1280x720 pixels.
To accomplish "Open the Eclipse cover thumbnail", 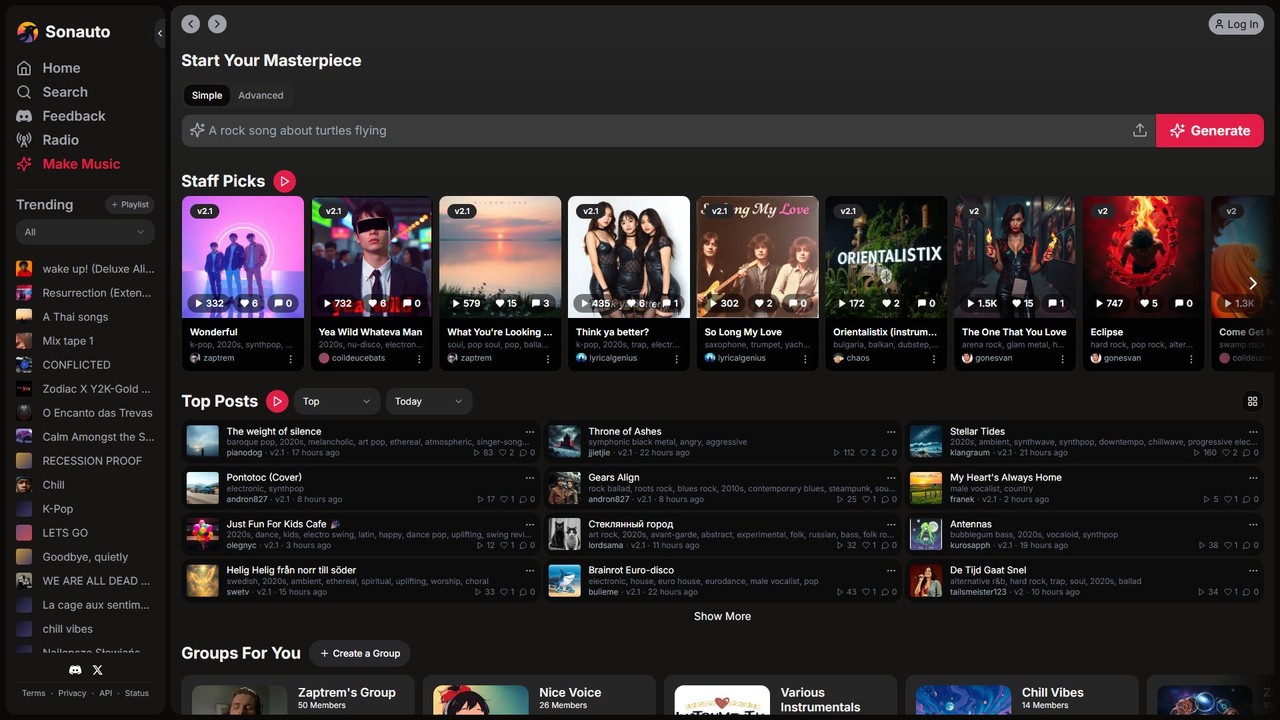I will [1144, 257].
